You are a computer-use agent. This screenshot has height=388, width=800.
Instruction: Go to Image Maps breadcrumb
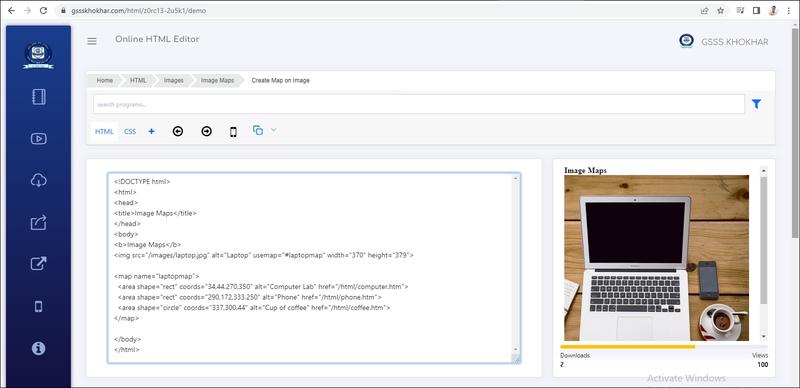coord(217,81)
